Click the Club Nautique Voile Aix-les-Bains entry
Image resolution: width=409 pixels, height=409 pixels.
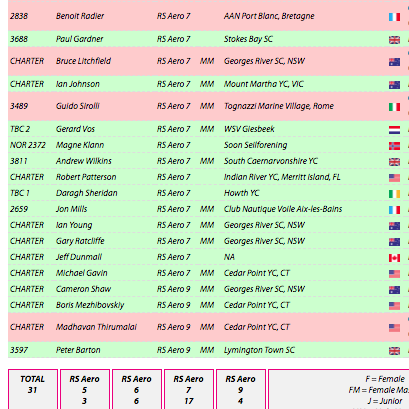coord(283,209)
